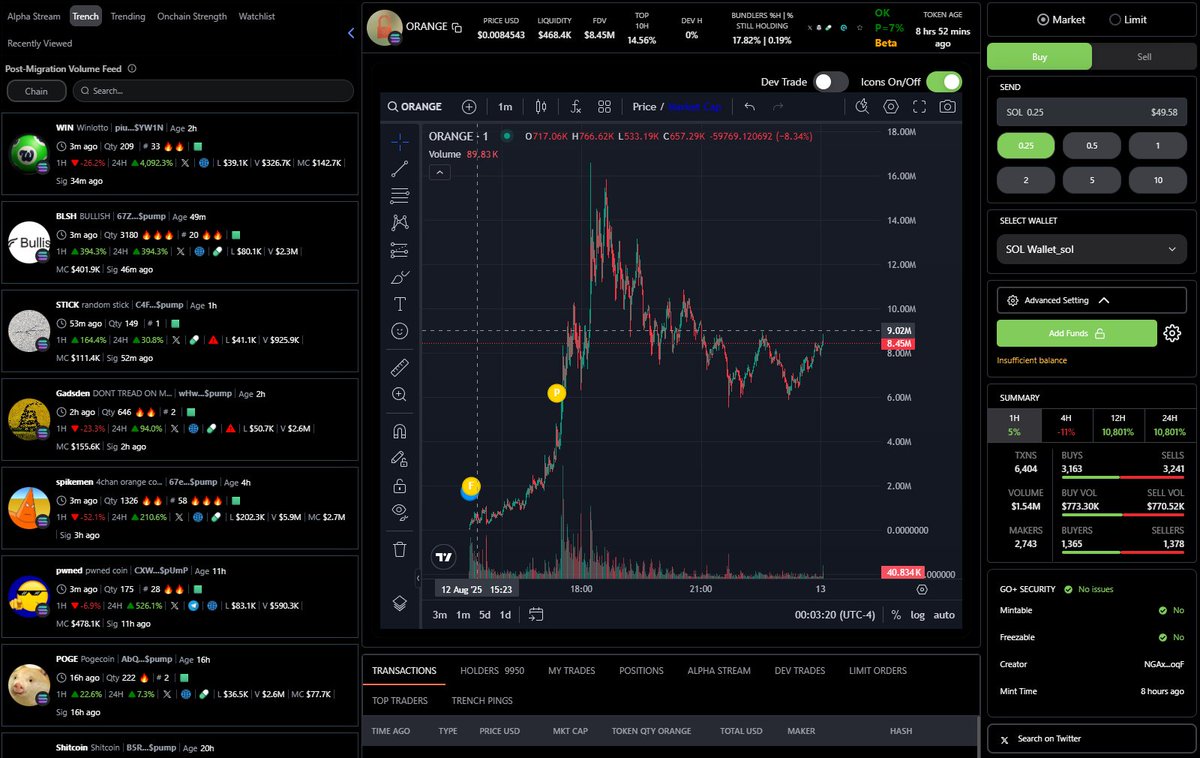This screenshot has height=758, width=1200.
Task: Open the ORANGE symbol search
Action: 414,106
